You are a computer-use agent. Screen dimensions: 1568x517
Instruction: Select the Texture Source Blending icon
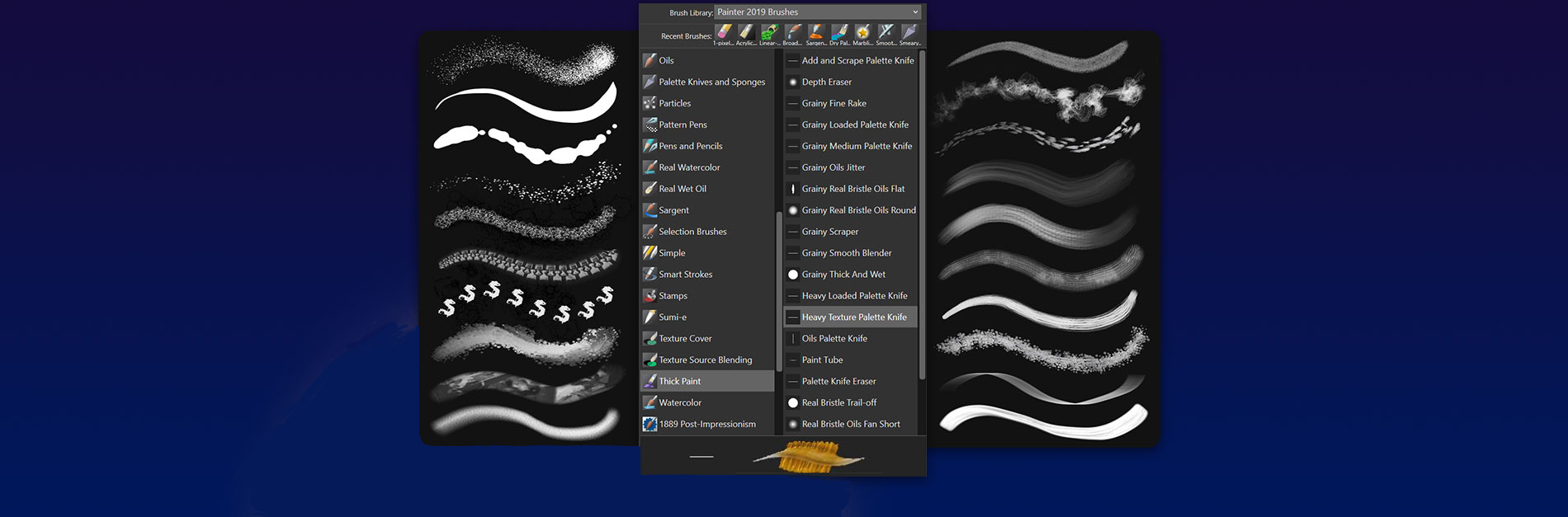tap(650, 360)
